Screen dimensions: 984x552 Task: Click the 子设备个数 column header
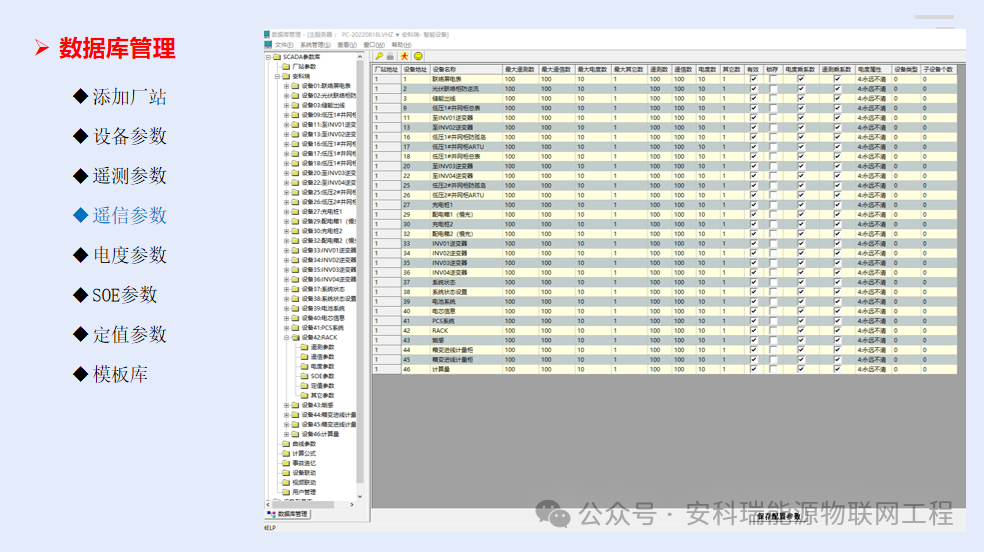coord(938,70)
